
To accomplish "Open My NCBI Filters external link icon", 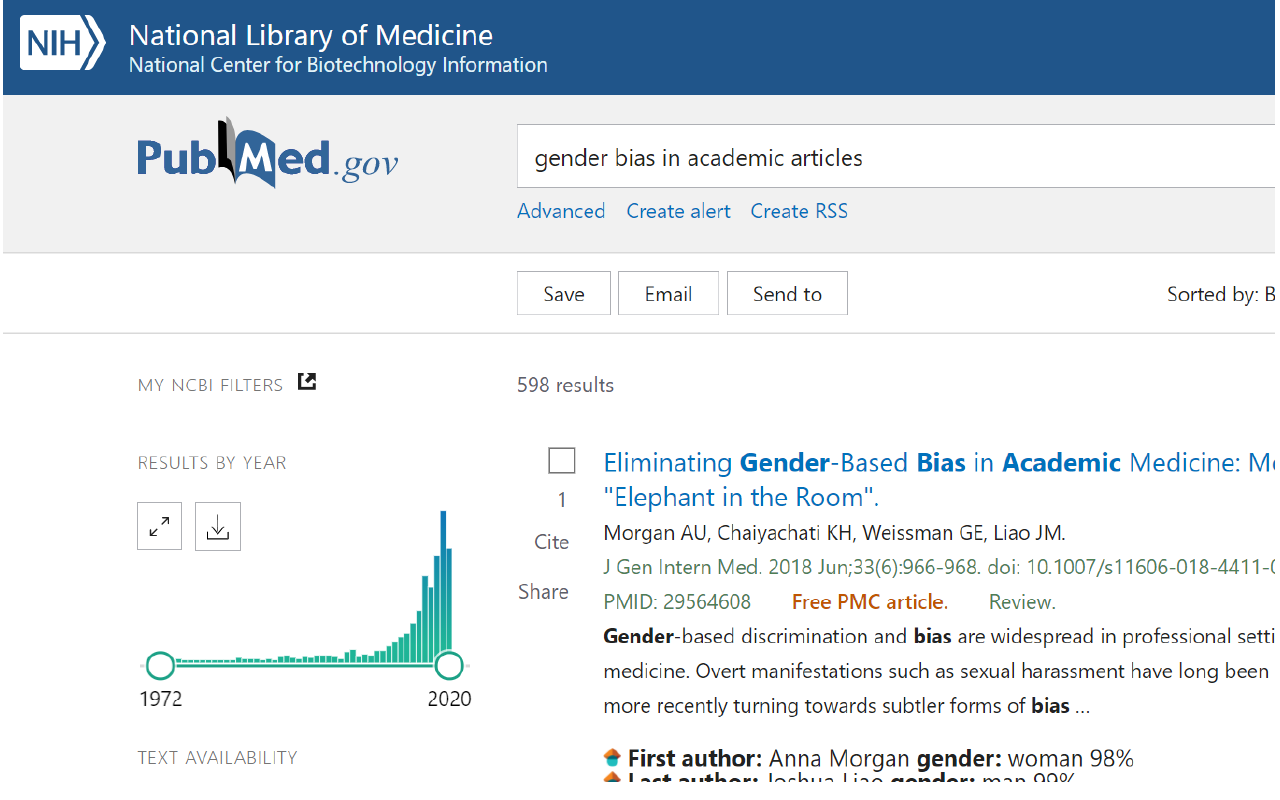I will pos(307,381).
